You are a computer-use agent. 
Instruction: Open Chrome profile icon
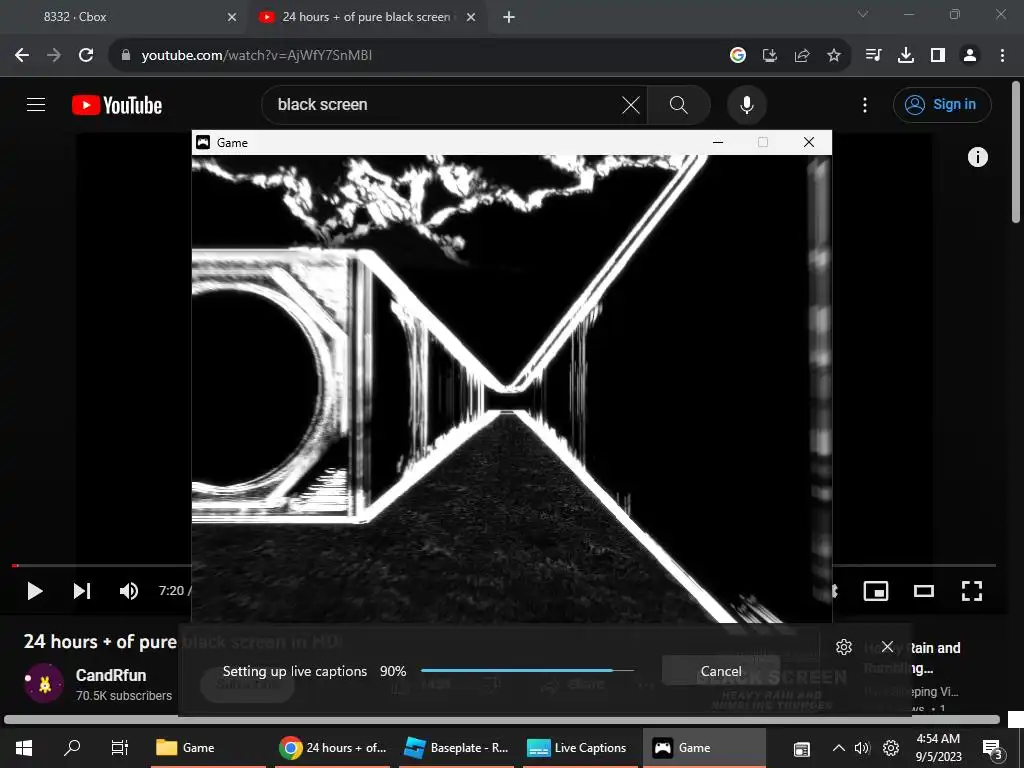click(970, 56)
